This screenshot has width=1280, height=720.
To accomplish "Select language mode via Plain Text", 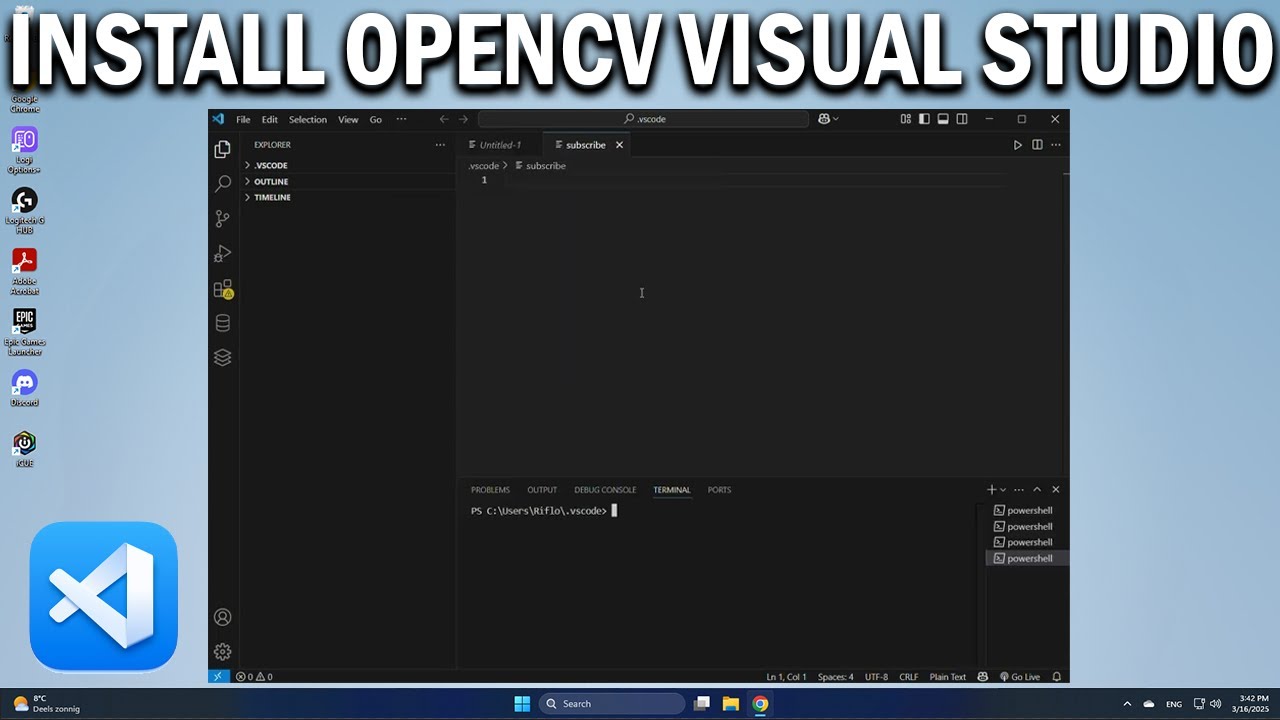I will (x=948, y=677).
